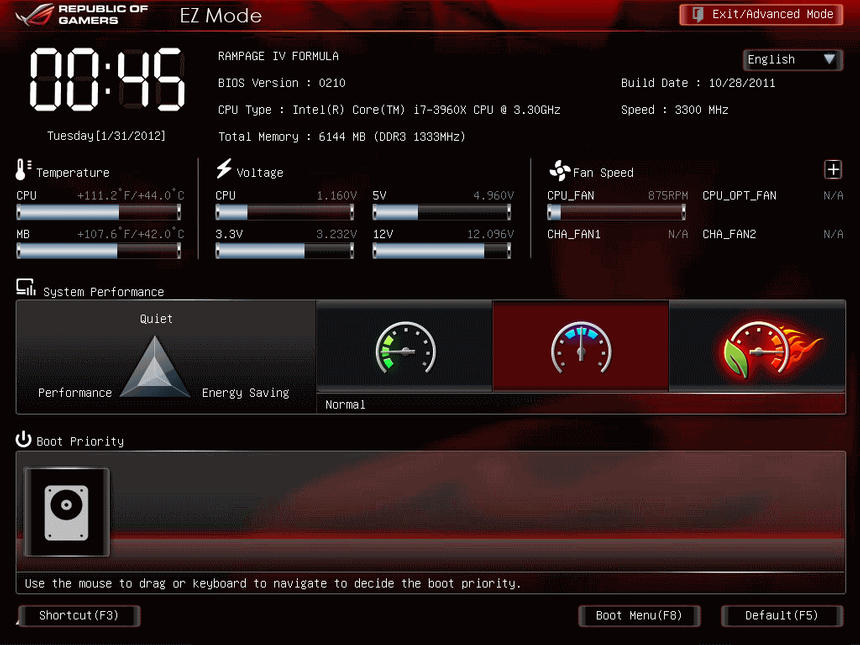Click the Temperature thermometer icon
The width and height of the screenshot is (860, 645).
[x=22, y=170]
